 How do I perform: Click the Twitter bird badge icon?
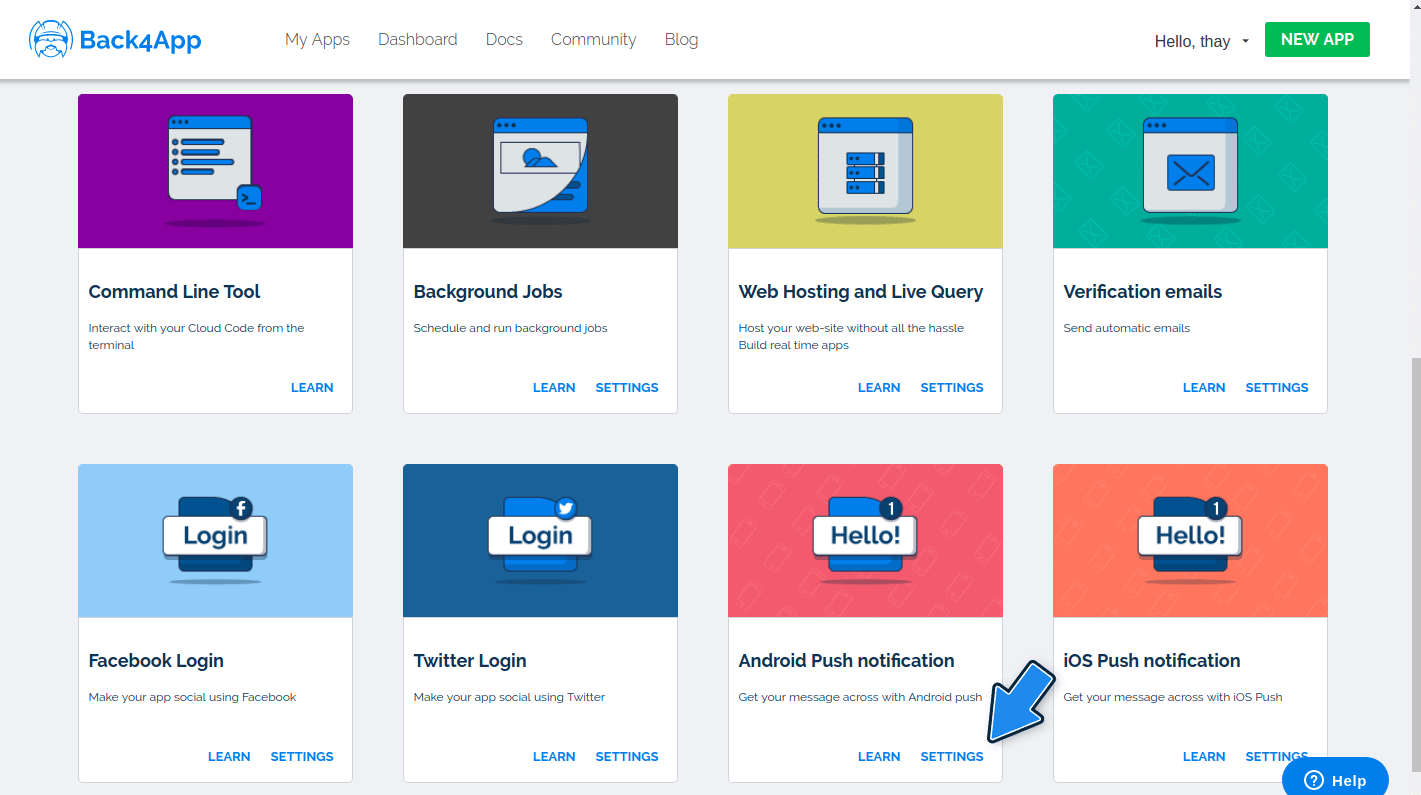tap(566, 507)
